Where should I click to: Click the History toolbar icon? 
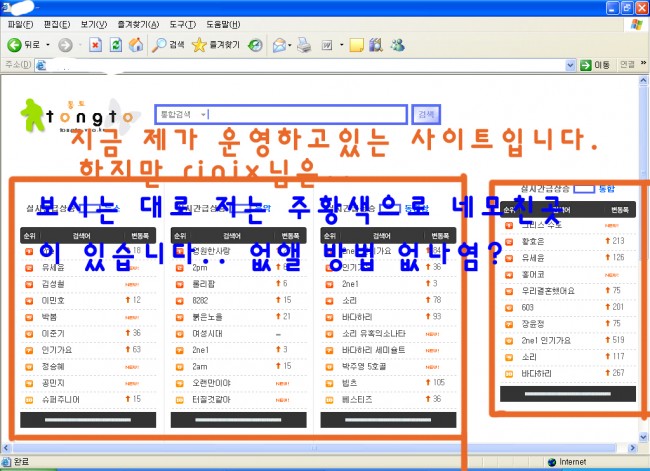point(256,45)
